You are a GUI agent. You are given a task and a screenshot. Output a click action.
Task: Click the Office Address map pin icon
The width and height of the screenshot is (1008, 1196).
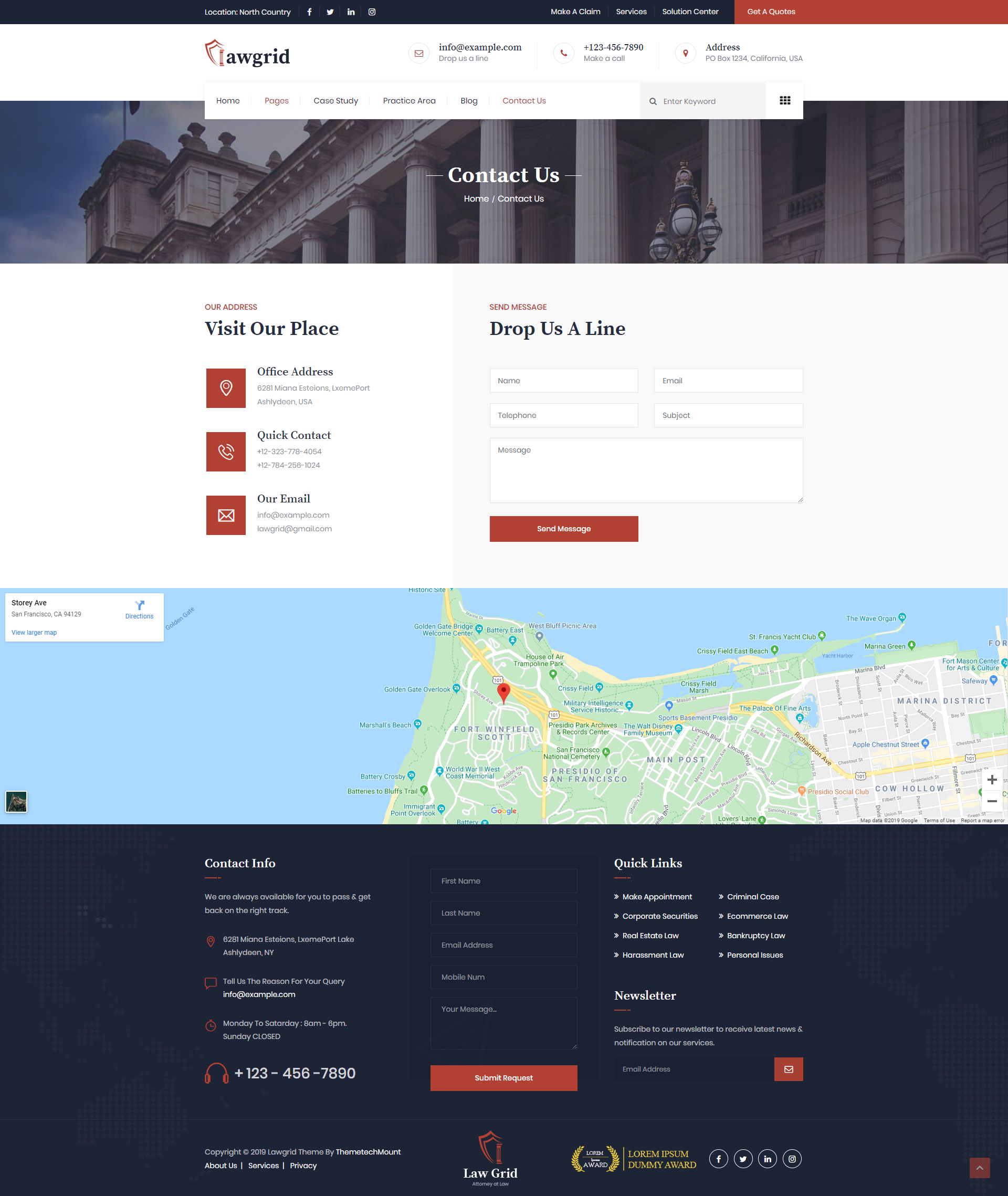coord(226,388)
